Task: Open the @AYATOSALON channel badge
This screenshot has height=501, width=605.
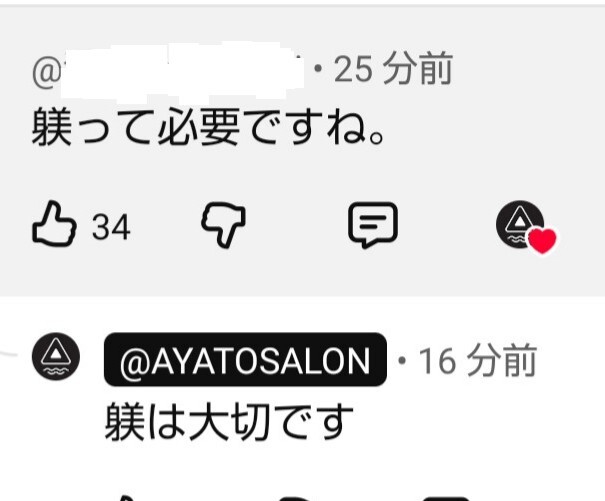Action: (245, 359)
